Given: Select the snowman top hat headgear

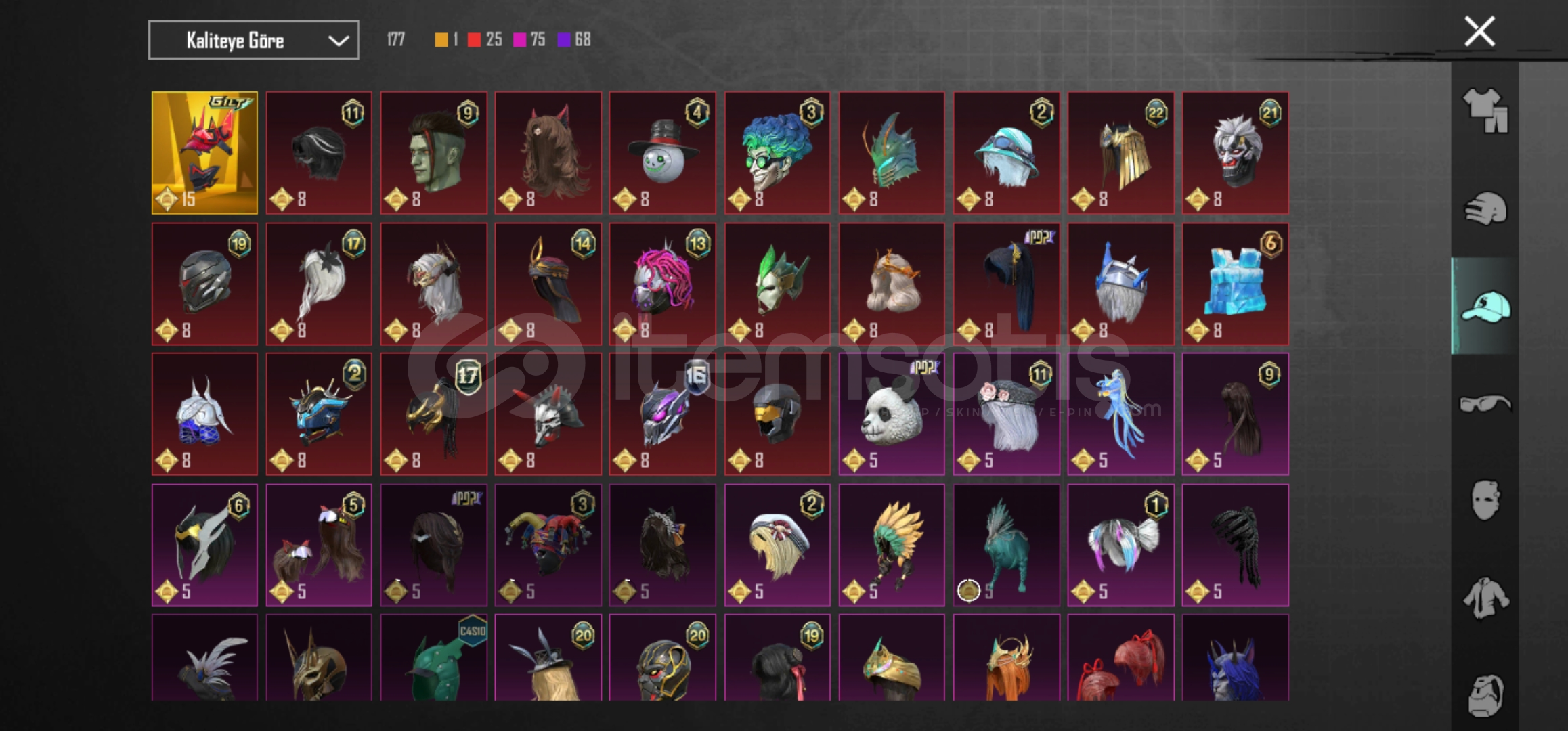Looking at the screenshot, I should point(662,153).
